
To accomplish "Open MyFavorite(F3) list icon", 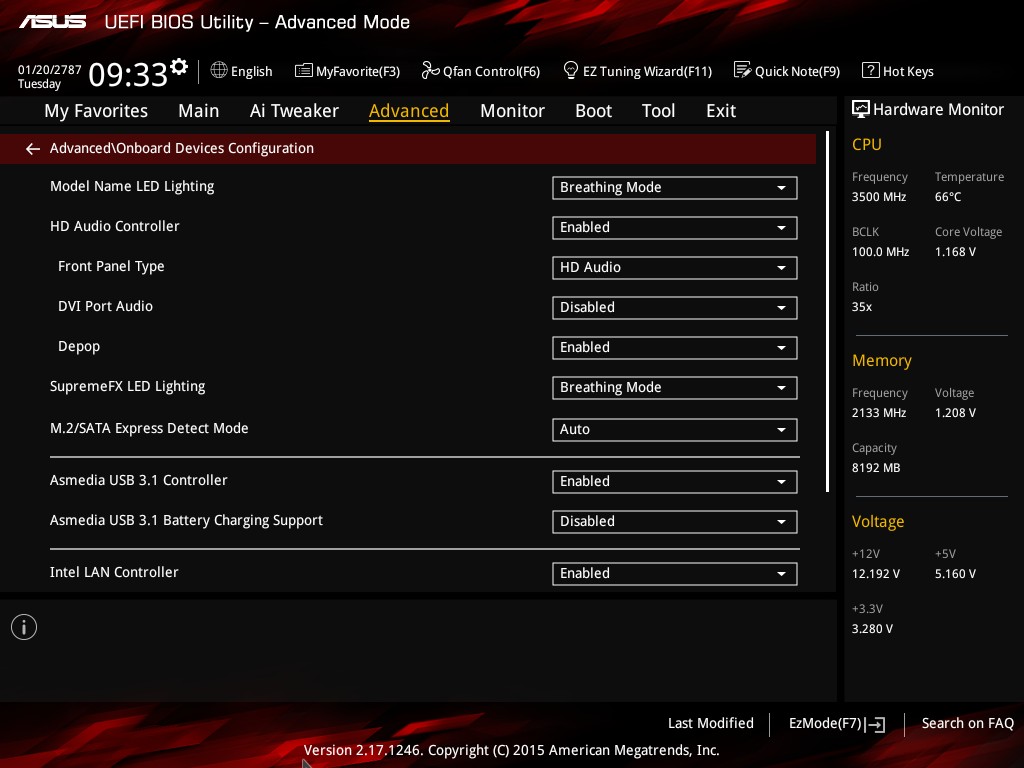I will (x=303, y=71).
